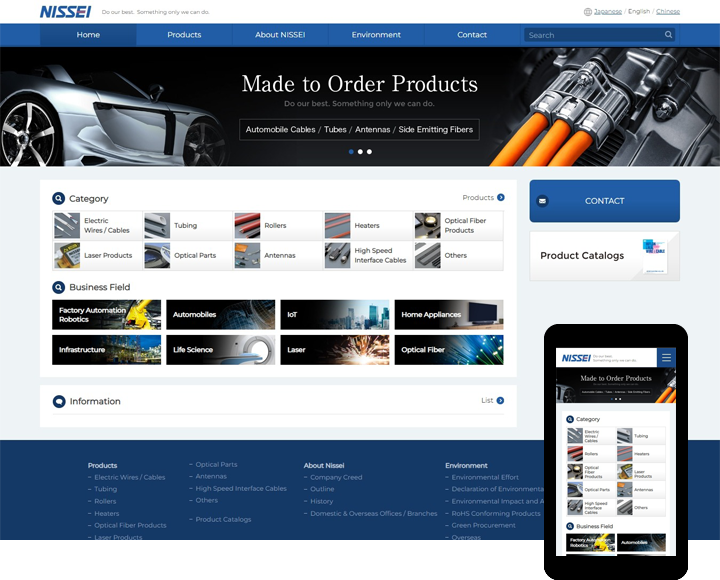Image resolution: width=720 pixels, height=580 pixels.
Task: Select second carousel slide dot
Action: point(360,152)
